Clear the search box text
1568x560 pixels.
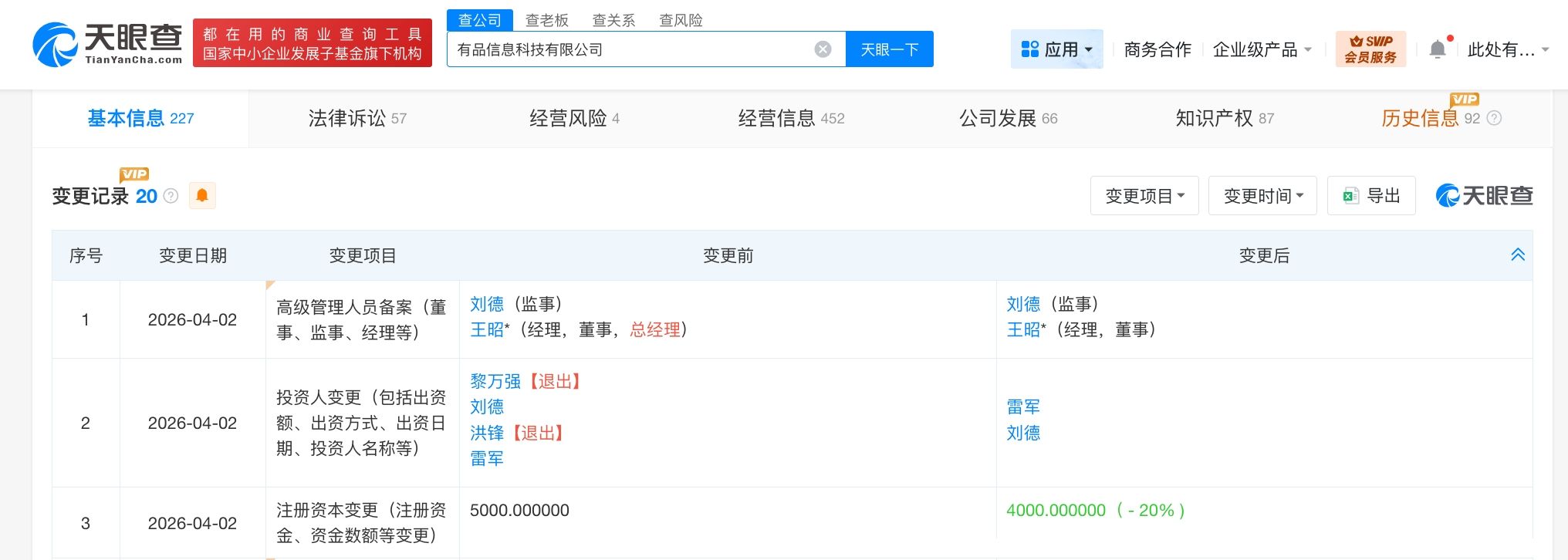click(x=823, y=49)
